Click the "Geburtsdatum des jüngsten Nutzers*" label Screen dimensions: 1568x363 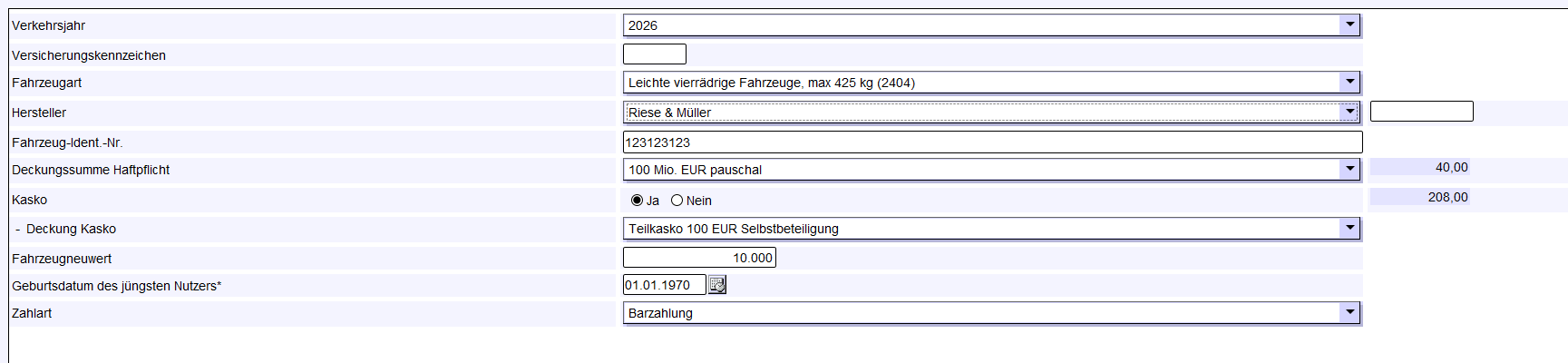(x=116, y=286)
